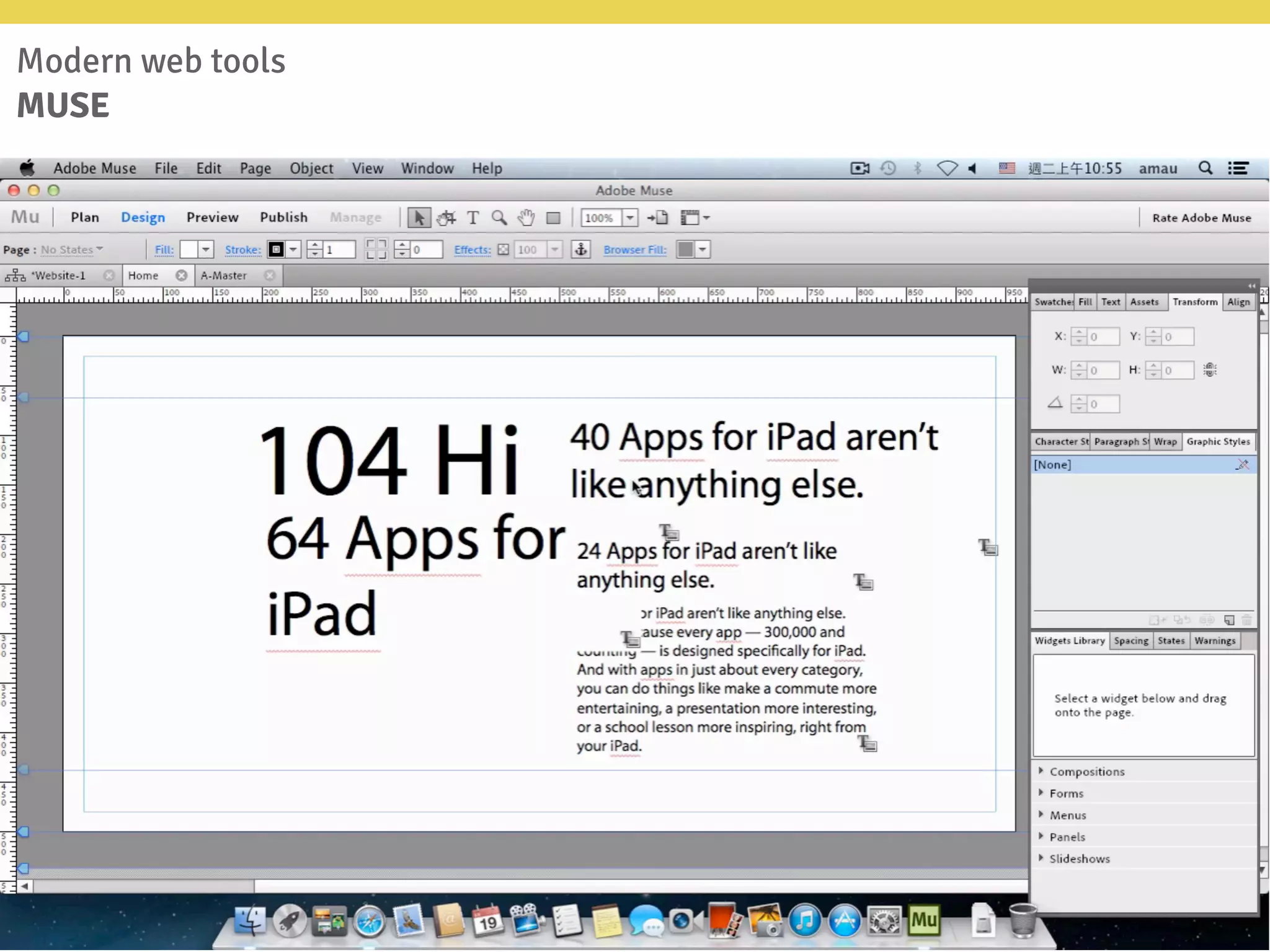This screenshot has height=952, width=1270.
Task: Open the Stroke color dropdown
Action: click(293, 250)
